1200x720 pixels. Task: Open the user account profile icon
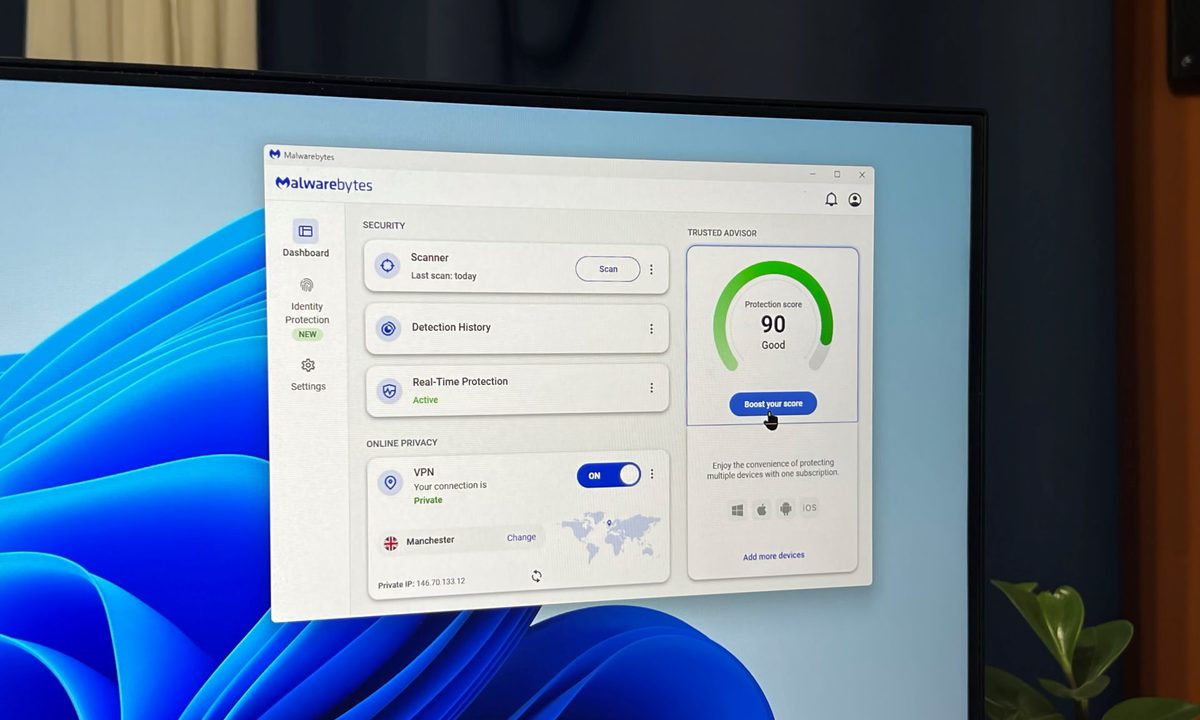[855, 200]
